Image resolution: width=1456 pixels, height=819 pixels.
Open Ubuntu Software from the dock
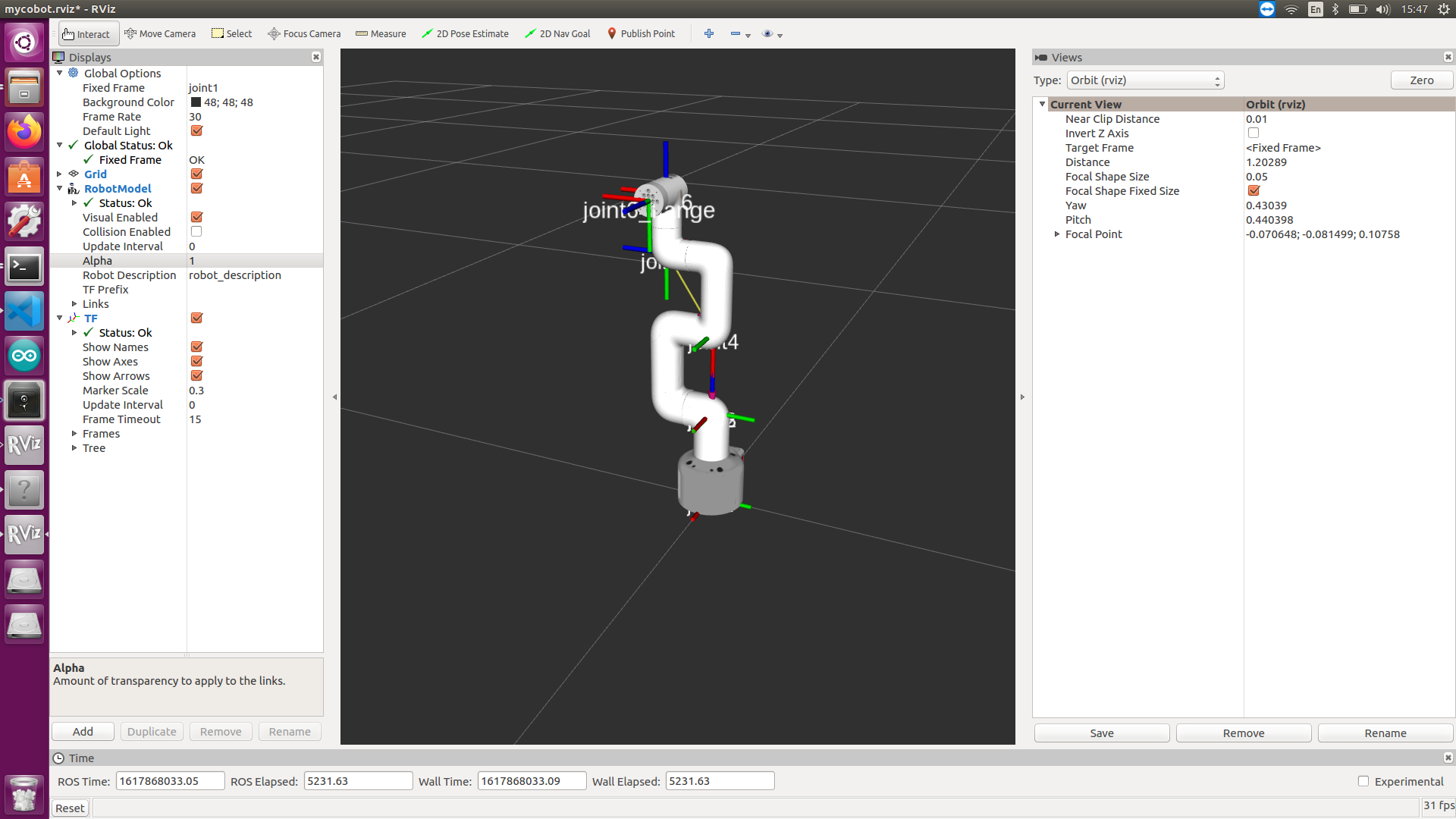(x=24, y=177)
